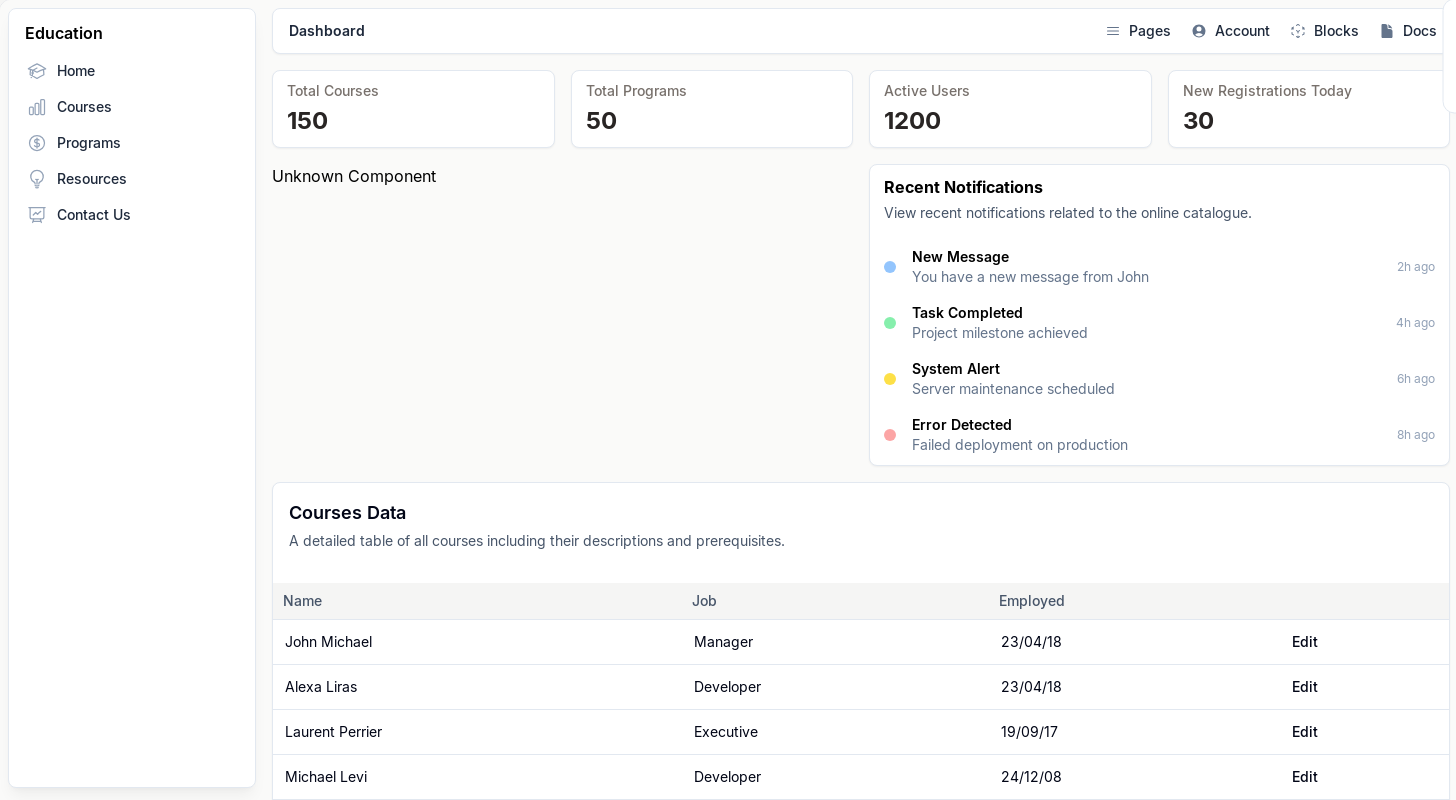The width and height of the screenshot is (1456, 800).
Task: Click the Courses bar chart icon
Action: (37, 107)
